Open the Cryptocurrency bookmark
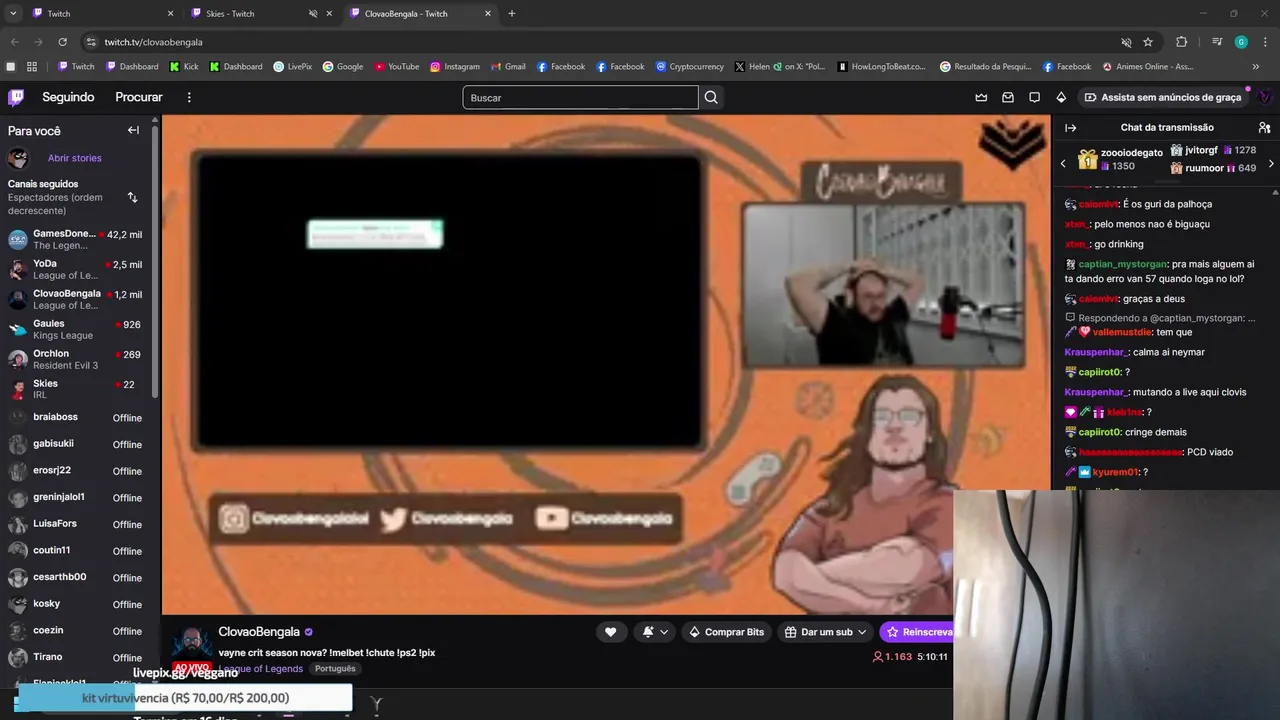 point(690,66)
